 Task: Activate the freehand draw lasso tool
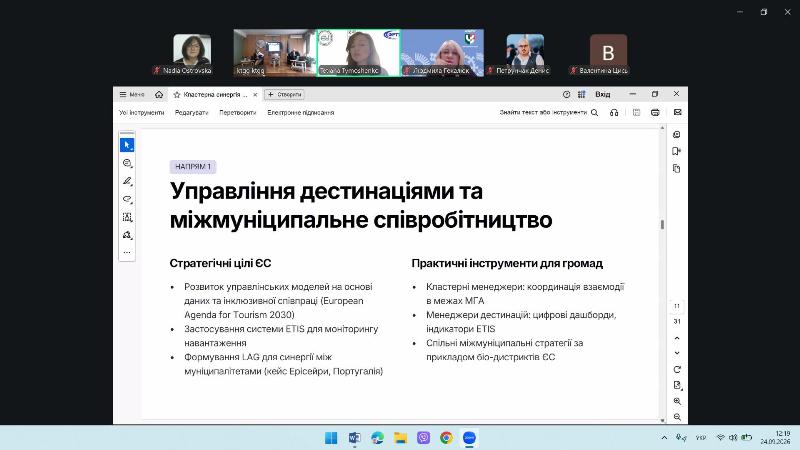click(127, 199)
